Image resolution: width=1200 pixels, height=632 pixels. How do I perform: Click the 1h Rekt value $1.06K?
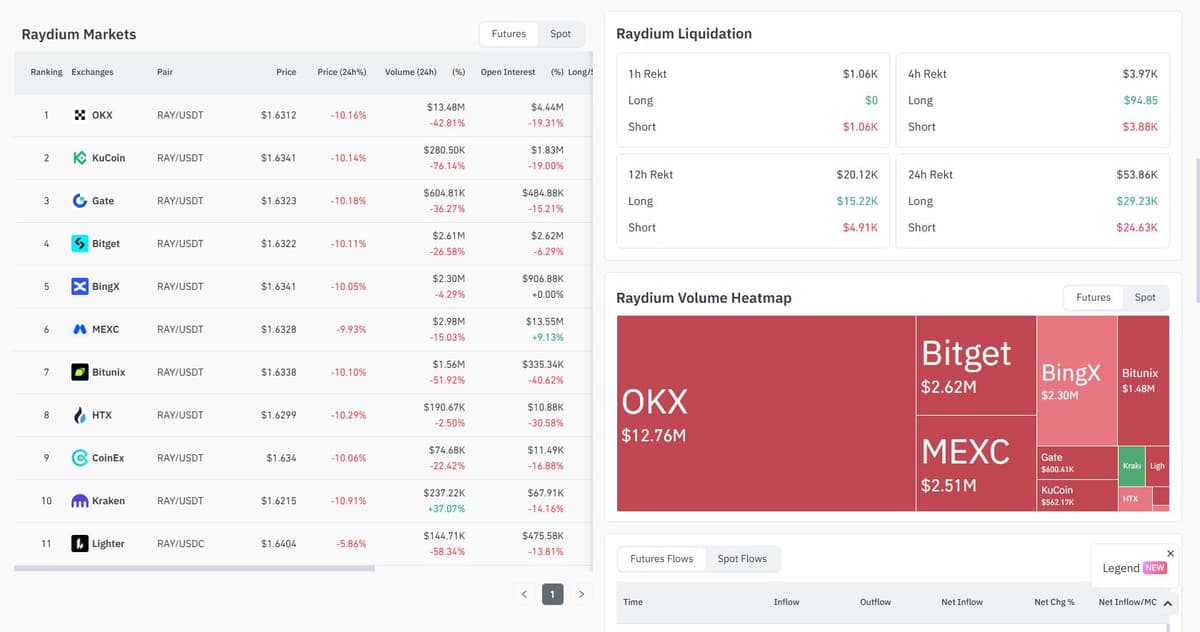(x=860, y=74)
